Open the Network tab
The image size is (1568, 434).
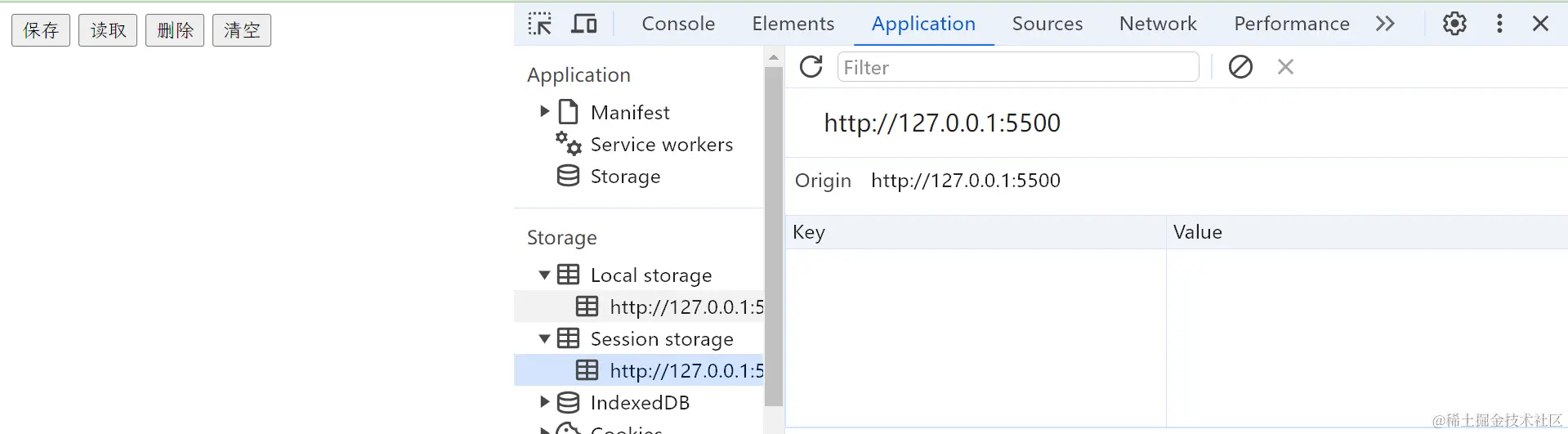tap(1158, 24)
